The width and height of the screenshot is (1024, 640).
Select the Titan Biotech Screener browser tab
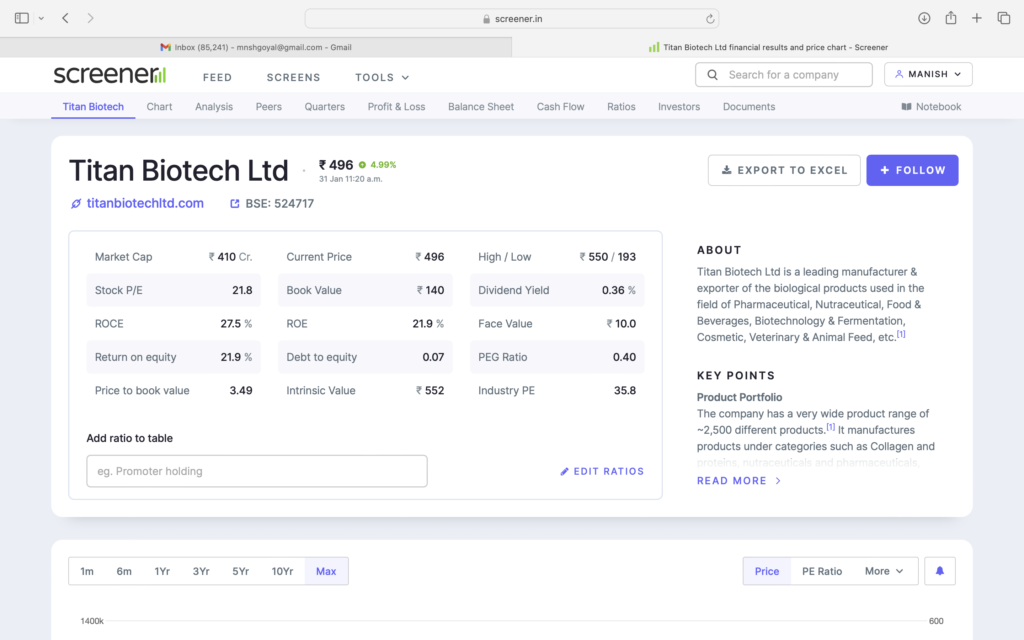click(x=768, y=47)
